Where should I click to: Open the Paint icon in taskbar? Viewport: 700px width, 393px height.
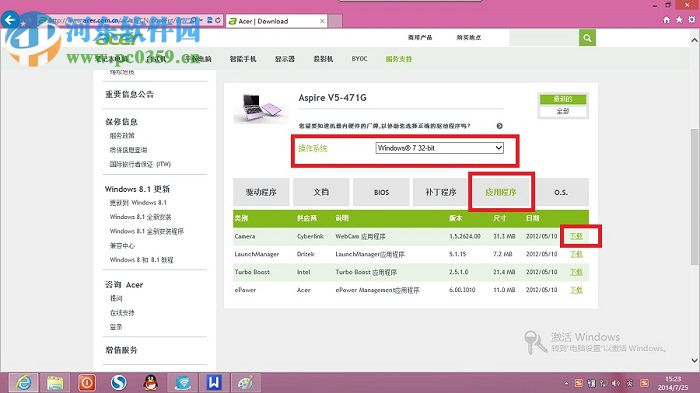click(x=246, y=383)
